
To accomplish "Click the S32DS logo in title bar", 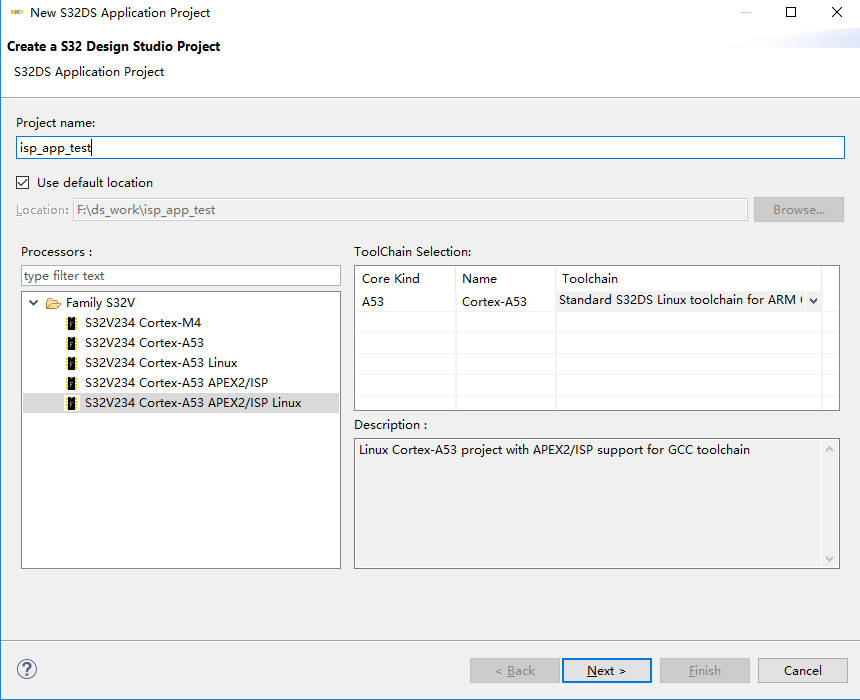I will tap(17, 13).
